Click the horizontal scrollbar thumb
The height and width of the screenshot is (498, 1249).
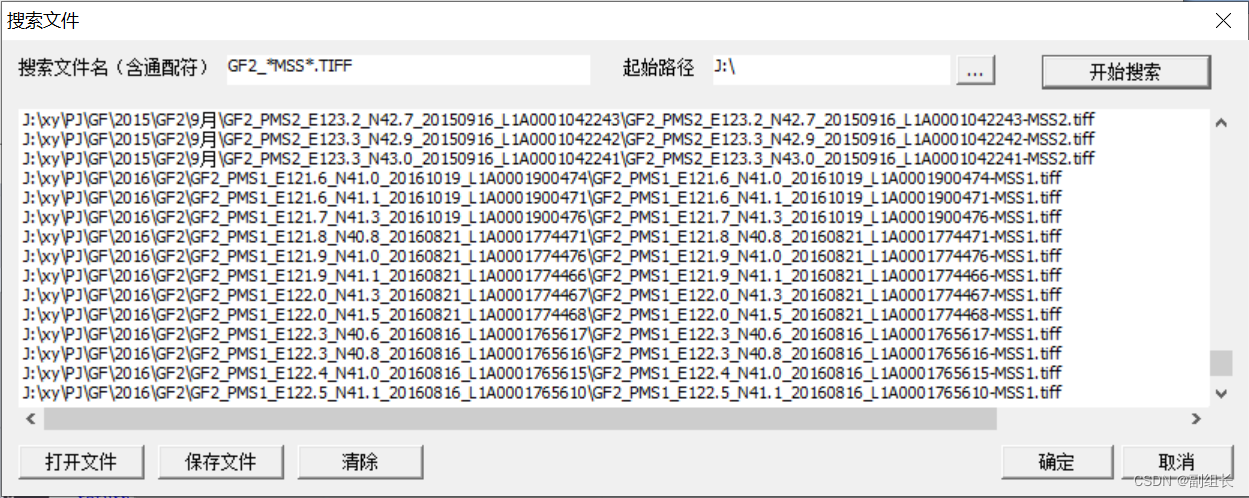520,419
